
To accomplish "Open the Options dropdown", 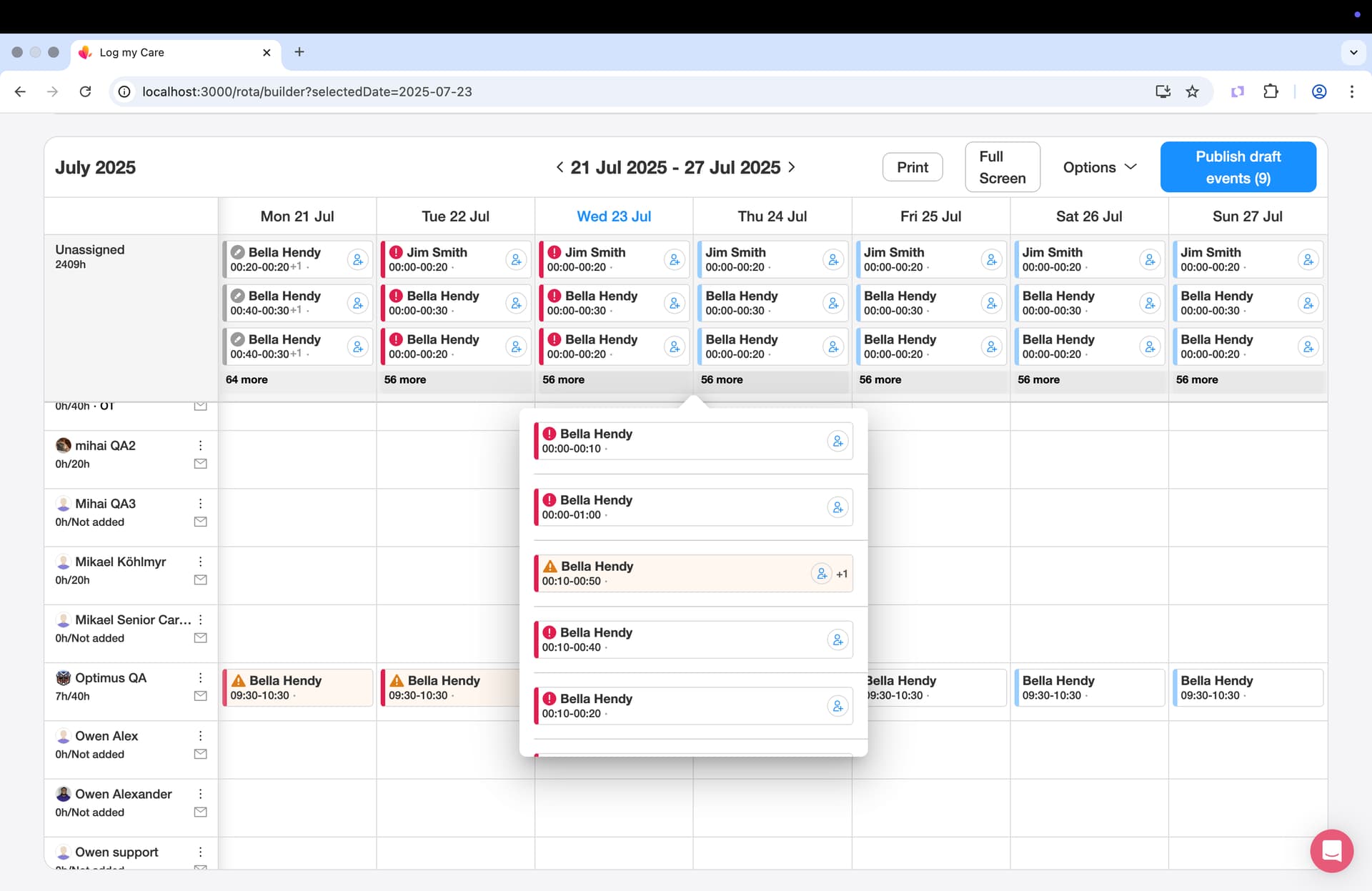I will pyautogui.click(x=1099, y=167).
